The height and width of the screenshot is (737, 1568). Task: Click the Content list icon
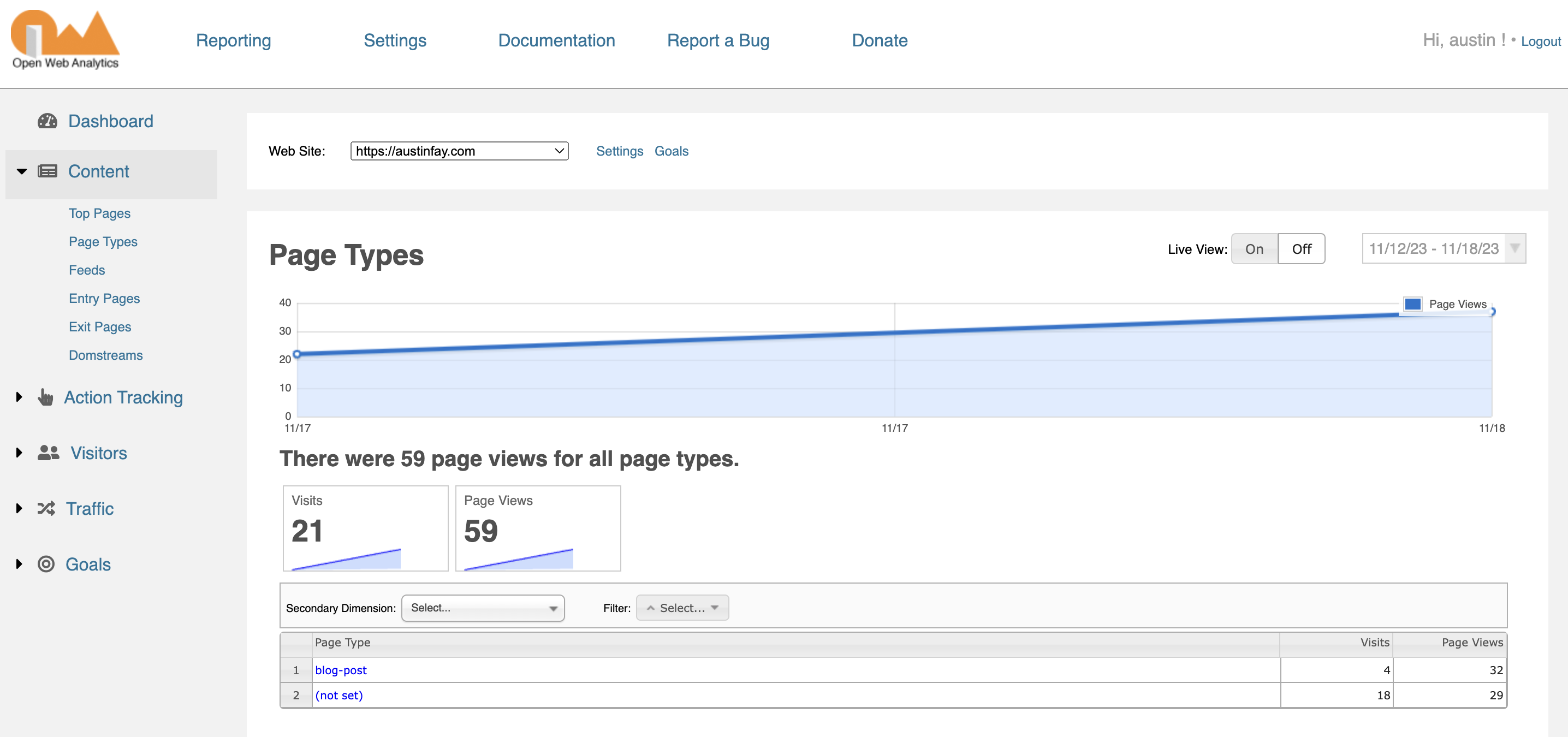tap(47, 171)
